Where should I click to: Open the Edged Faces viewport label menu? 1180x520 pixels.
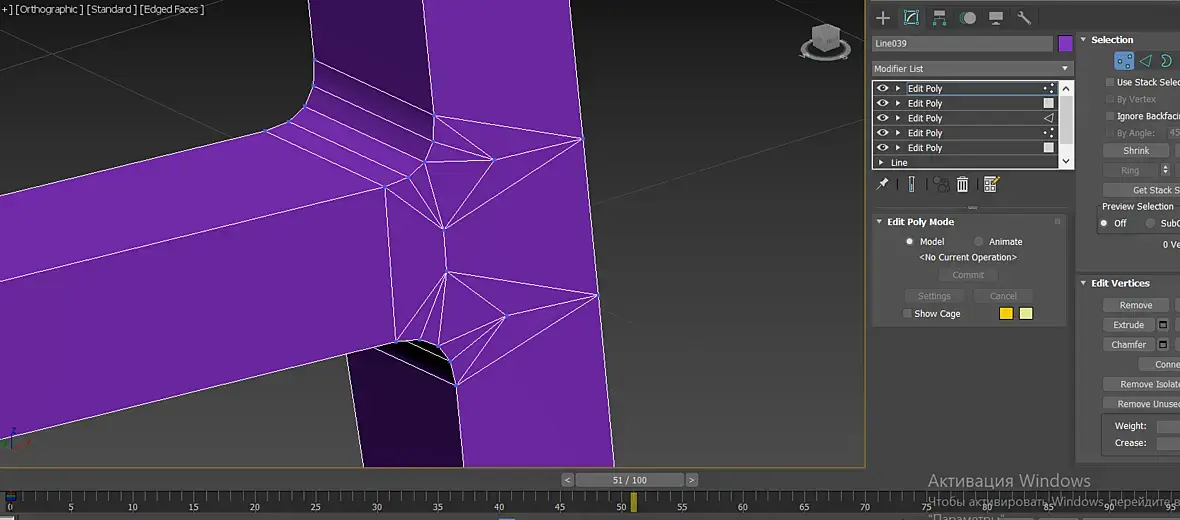click(x=172, y=9)
